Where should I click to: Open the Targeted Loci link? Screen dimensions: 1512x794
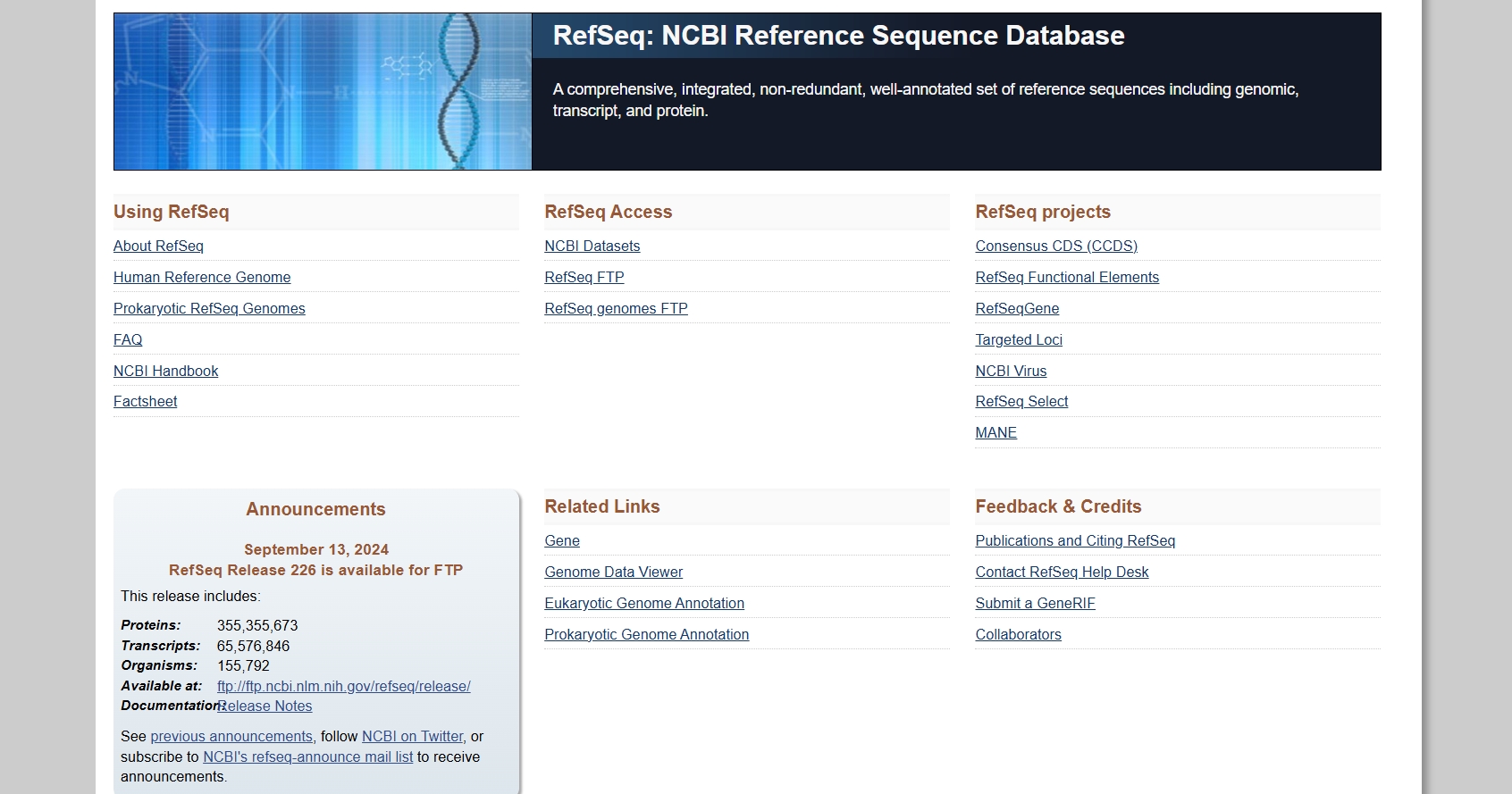click(x=1019, y=339)
